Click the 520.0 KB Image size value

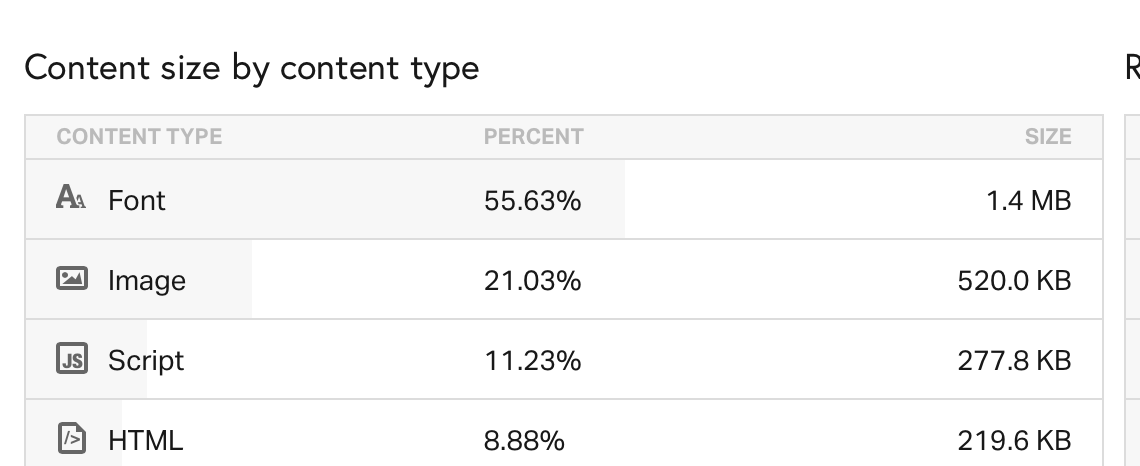pyautogui.click(x=1014, y=280)
